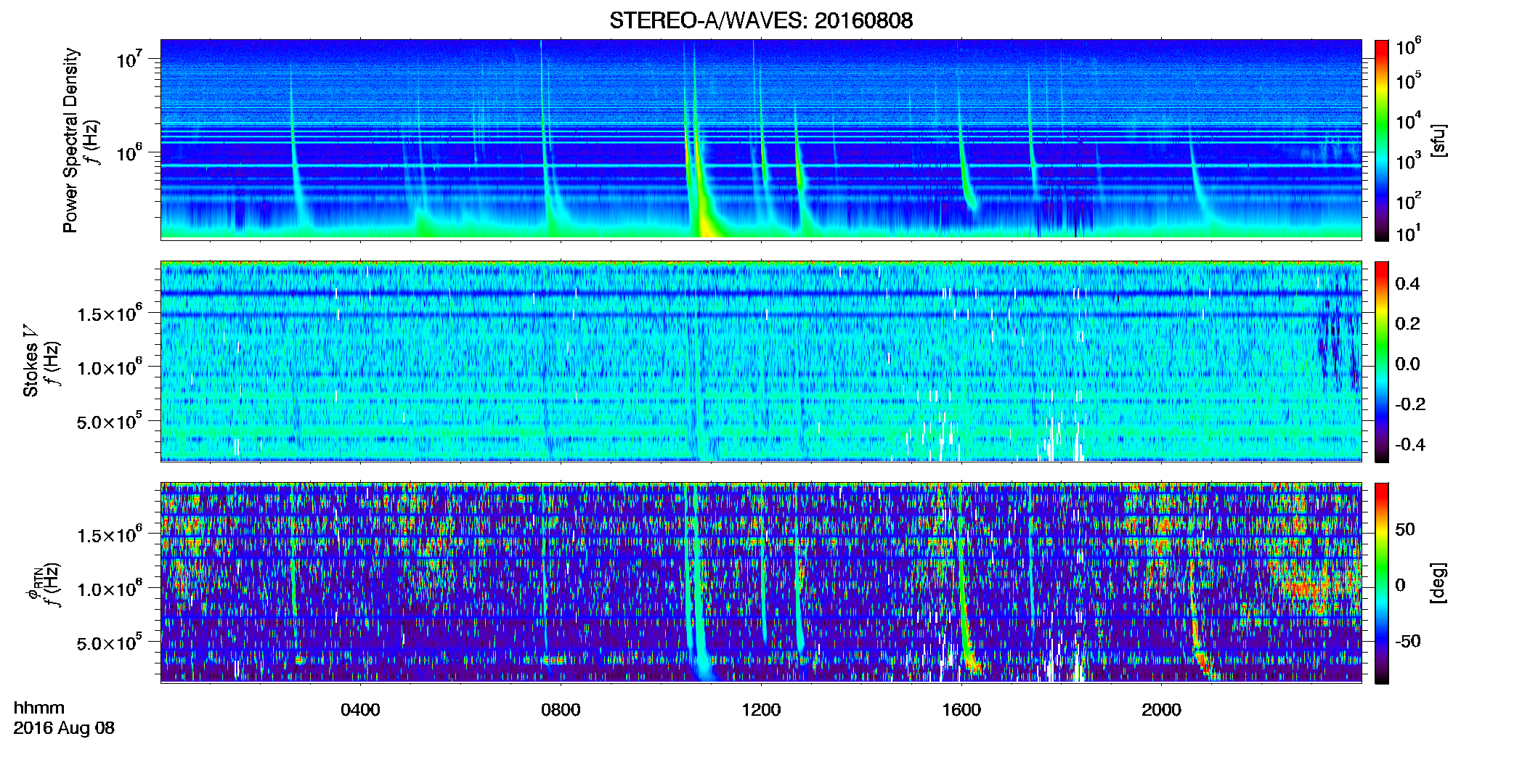This screenshot has width=1522, height=784.
Task: Click the 1600 time tick label
Action: 961,710
